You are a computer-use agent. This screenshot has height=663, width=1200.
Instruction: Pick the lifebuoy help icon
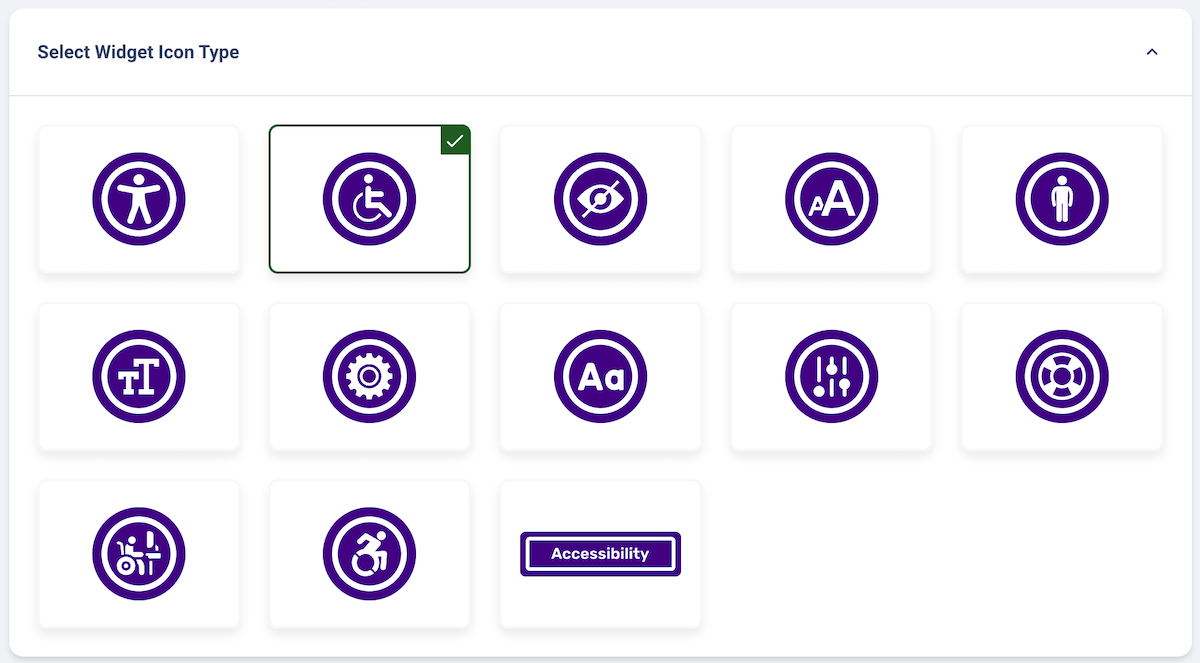[x=1063, y=377]
